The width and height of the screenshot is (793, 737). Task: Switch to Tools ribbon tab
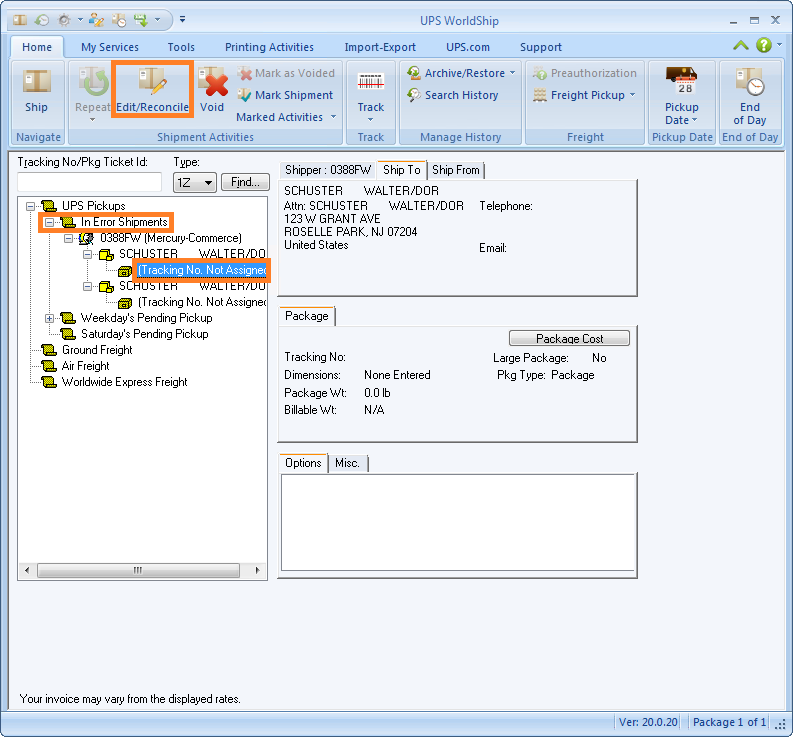pos(181,47)
